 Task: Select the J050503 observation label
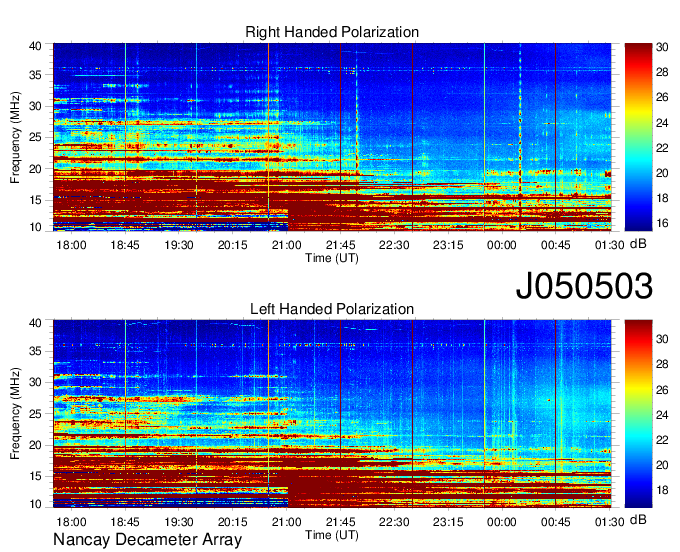[x=584, y=286]
